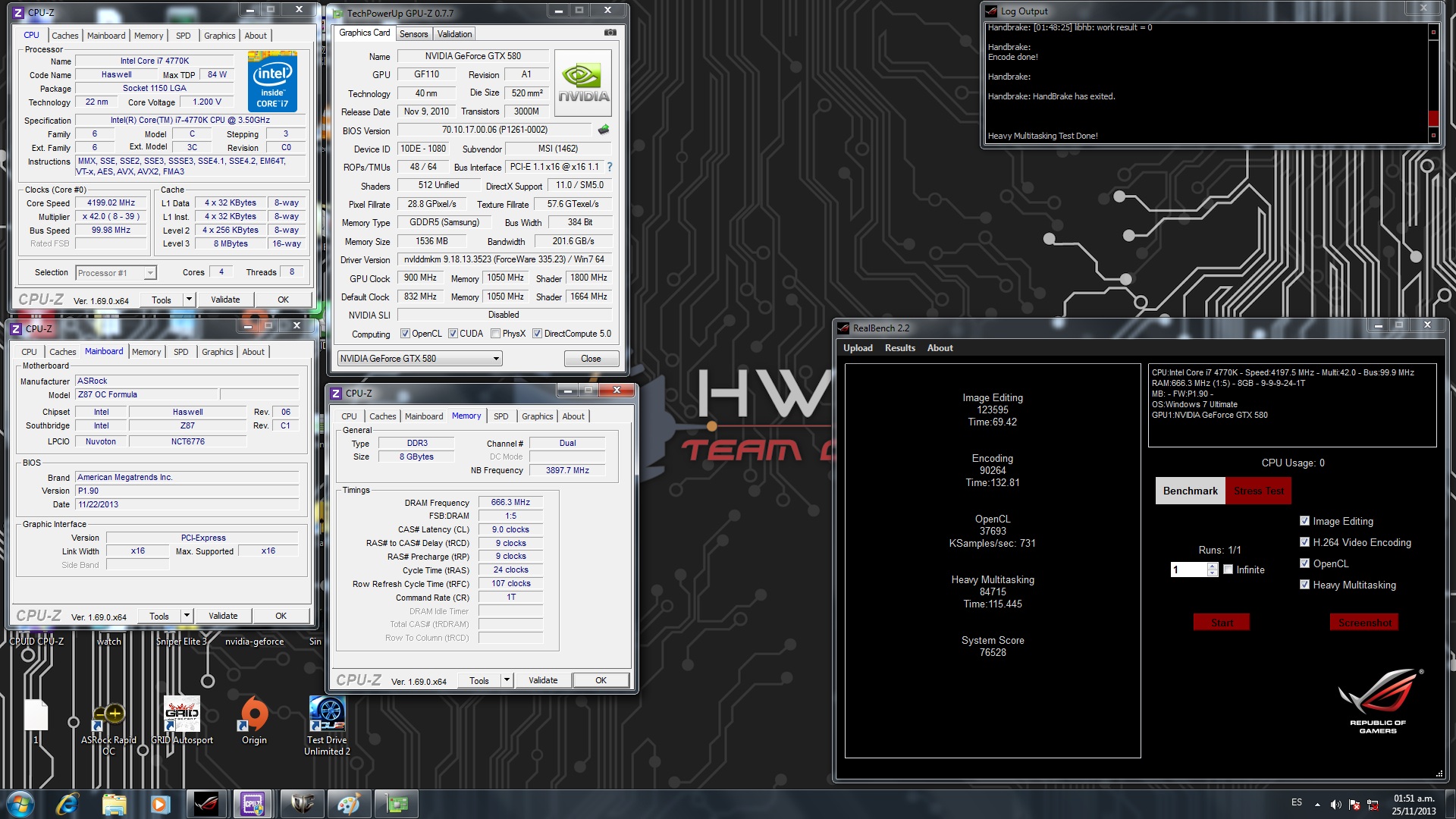Click the Runs spinner arrows in RealBench

point(1213,570)
